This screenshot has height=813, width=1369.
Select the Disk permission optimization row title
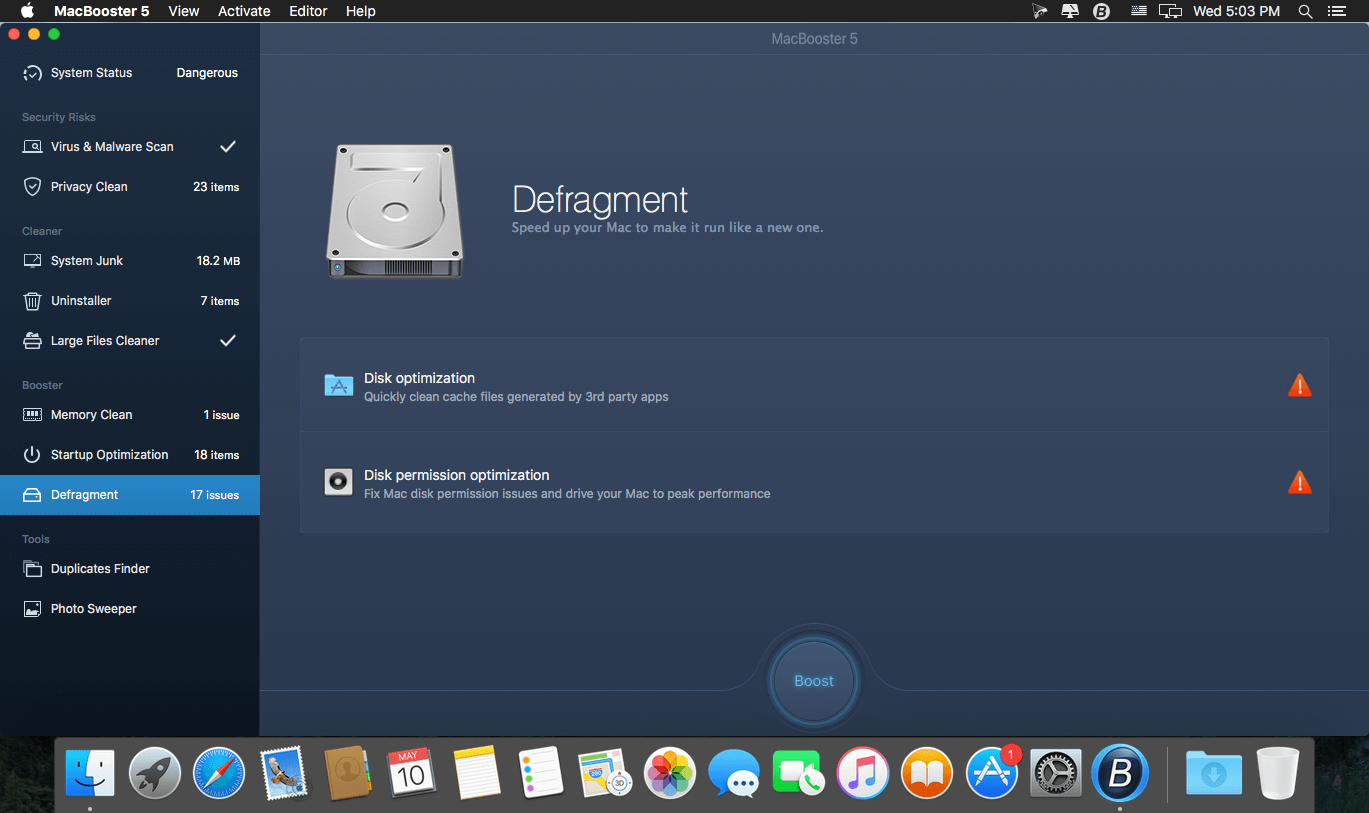pos(457,475)
